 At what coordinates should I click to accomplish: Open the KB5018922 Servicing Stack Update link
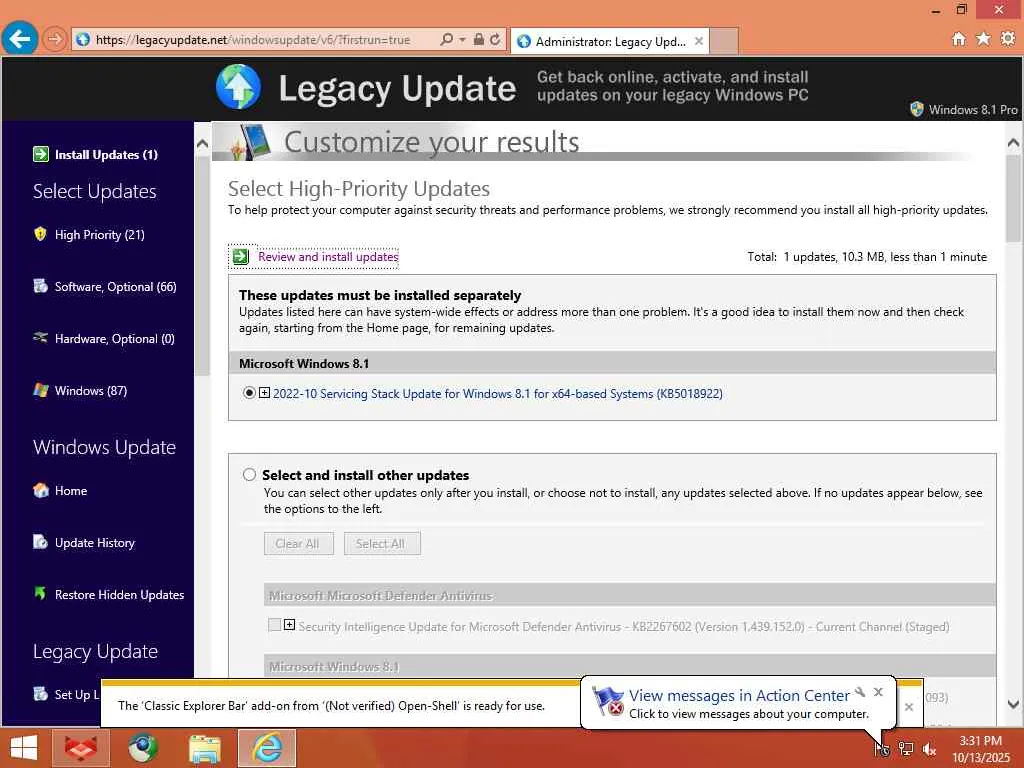(498, 393)
